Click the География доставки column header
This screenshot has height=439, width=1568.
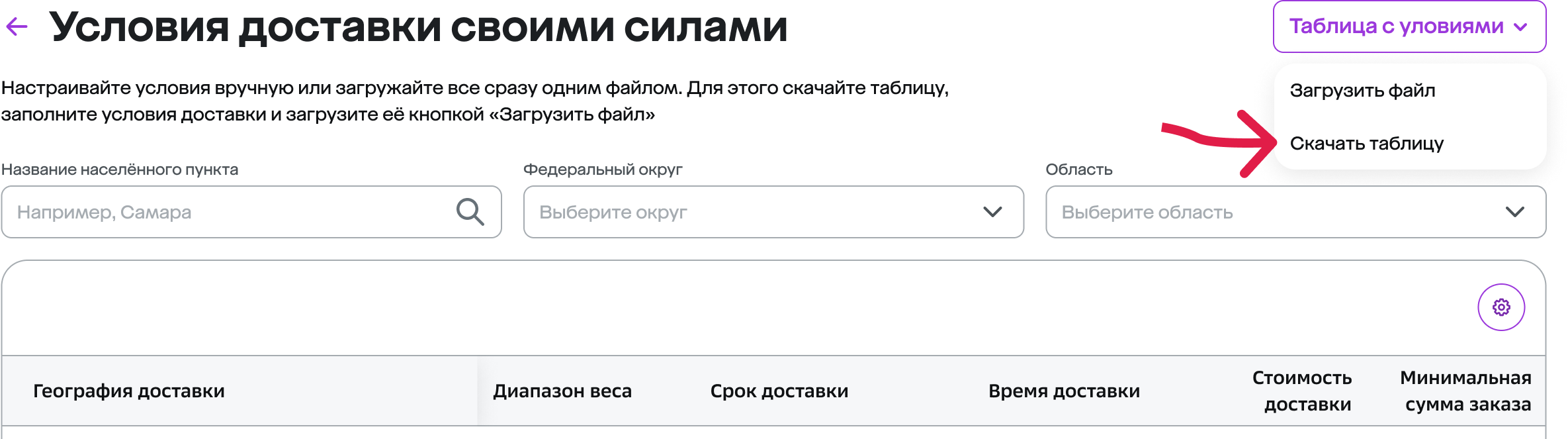[x=129, y=391]
